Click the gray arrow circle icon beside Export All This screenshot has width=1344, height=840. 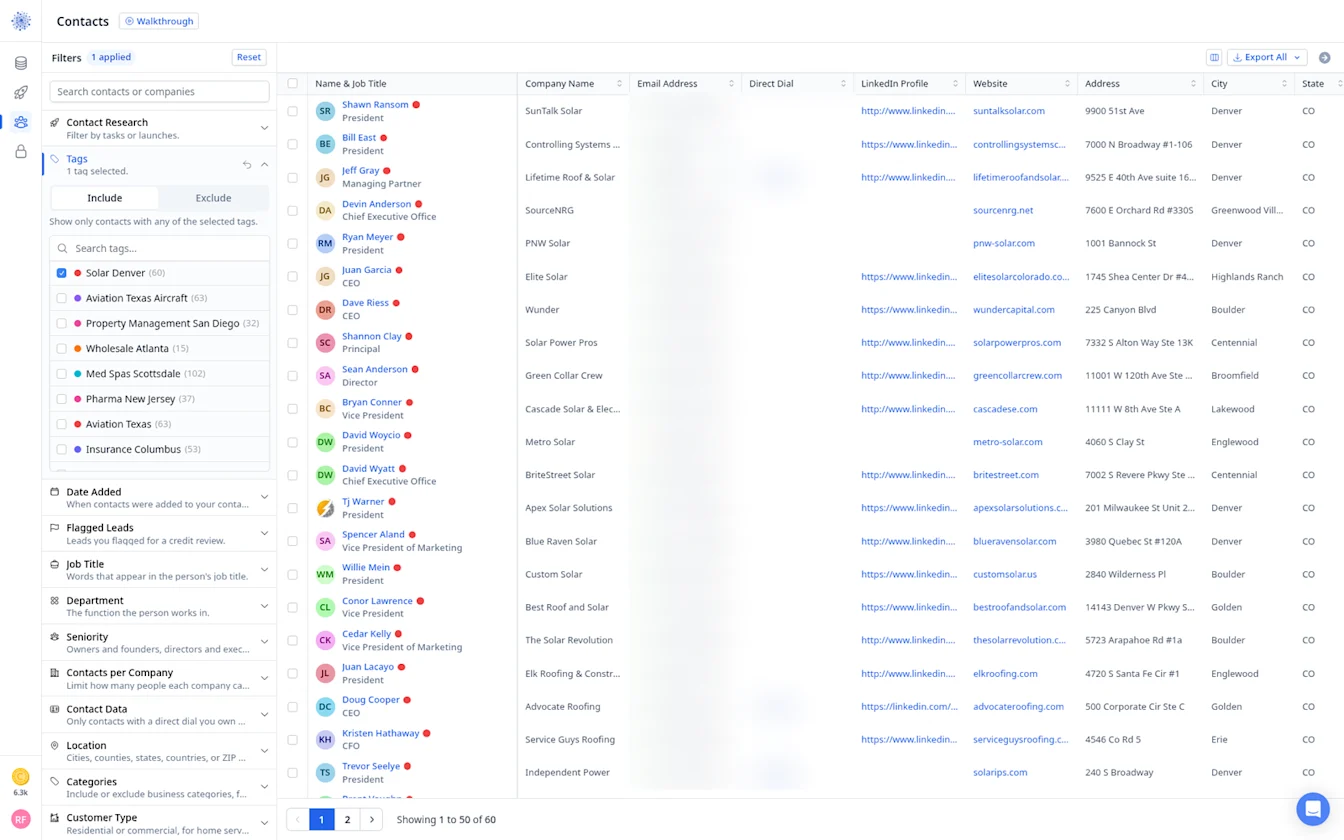coord(1325,58)
